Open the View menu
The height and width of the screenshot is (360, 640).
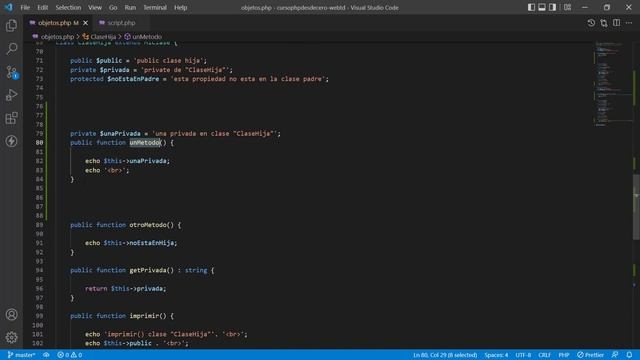95,7
